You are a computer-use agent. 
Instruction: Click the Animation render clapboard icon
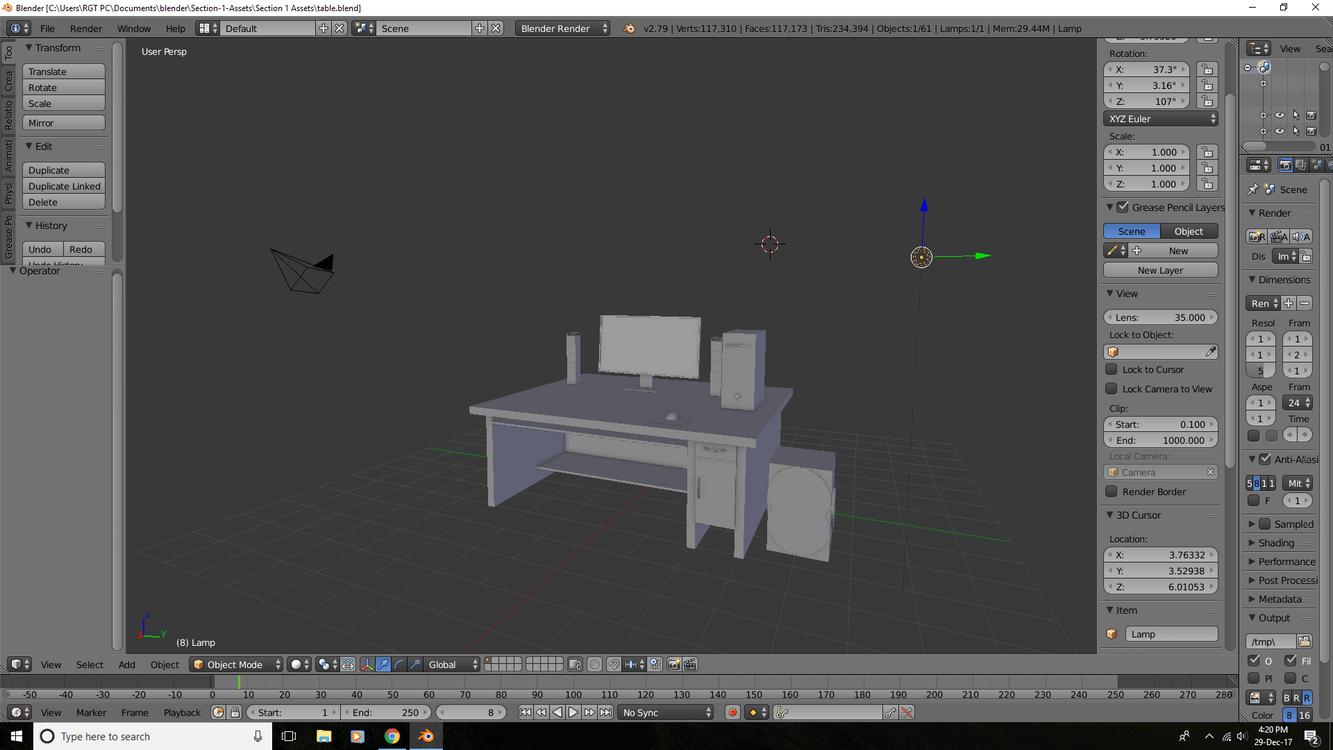pos(1281,236)
